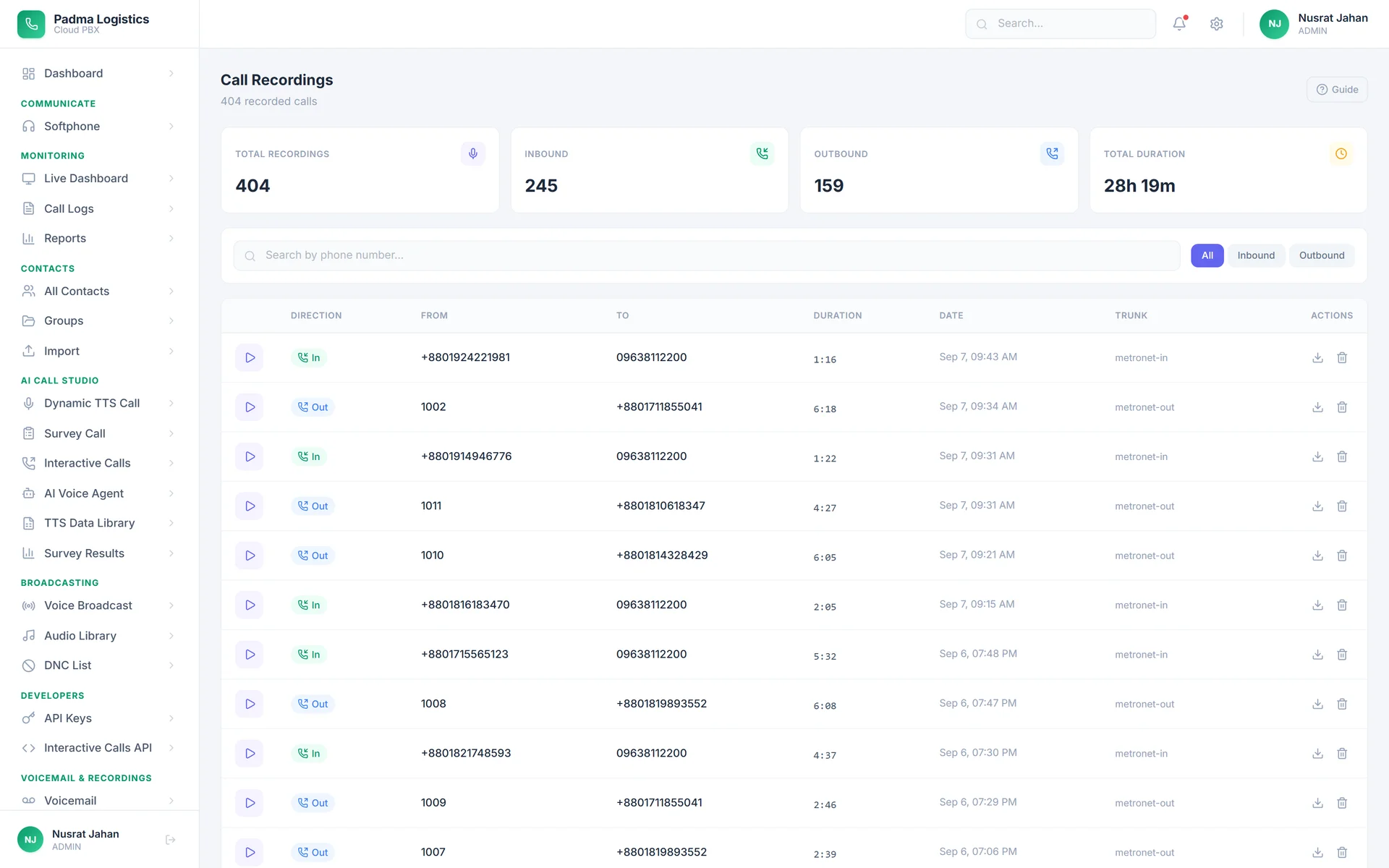Show all recordings filter
This screenshot has height=868, width=1389.
pyautogui.click(x=1207, y=255)
